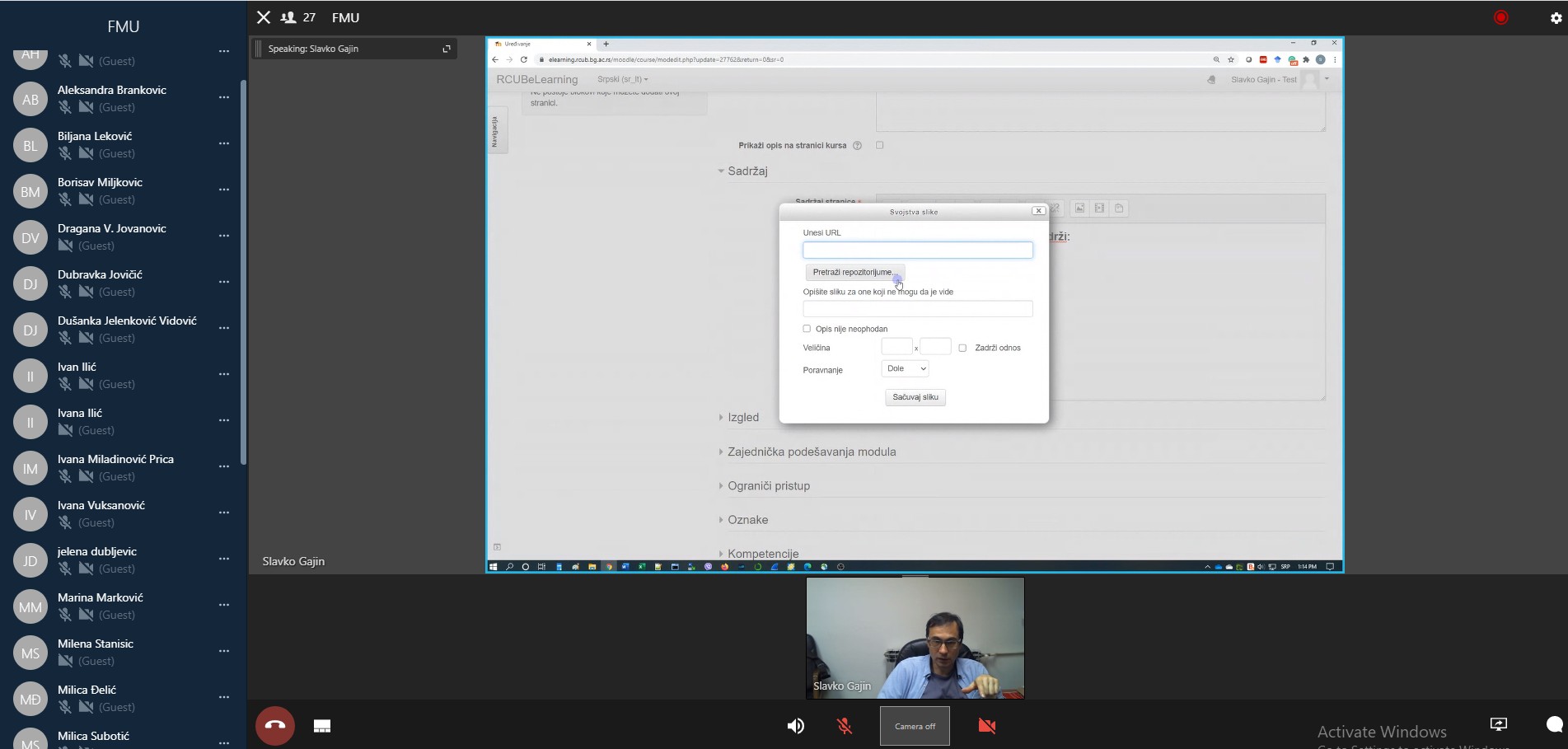The height and width of the screenshot is (749, 1568).
Task: Click the Unesi URL input field
Action: (917, 250)
